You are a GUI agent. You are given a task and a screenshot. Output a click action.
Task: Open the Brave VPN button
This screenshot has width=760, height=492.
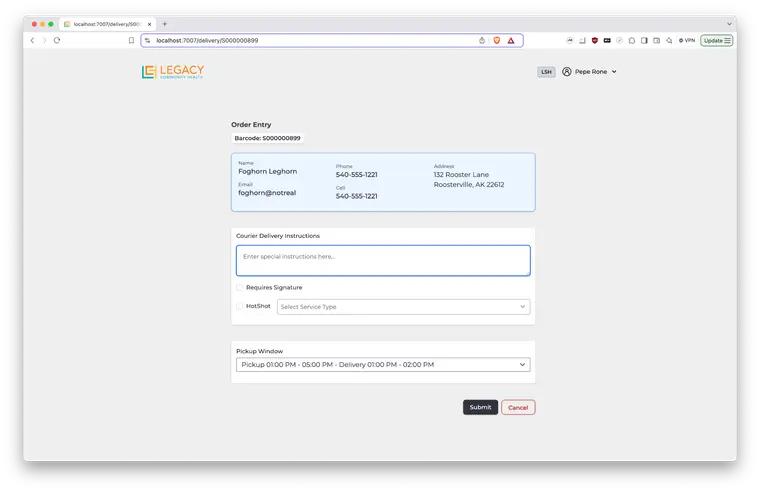click(687, 40)
